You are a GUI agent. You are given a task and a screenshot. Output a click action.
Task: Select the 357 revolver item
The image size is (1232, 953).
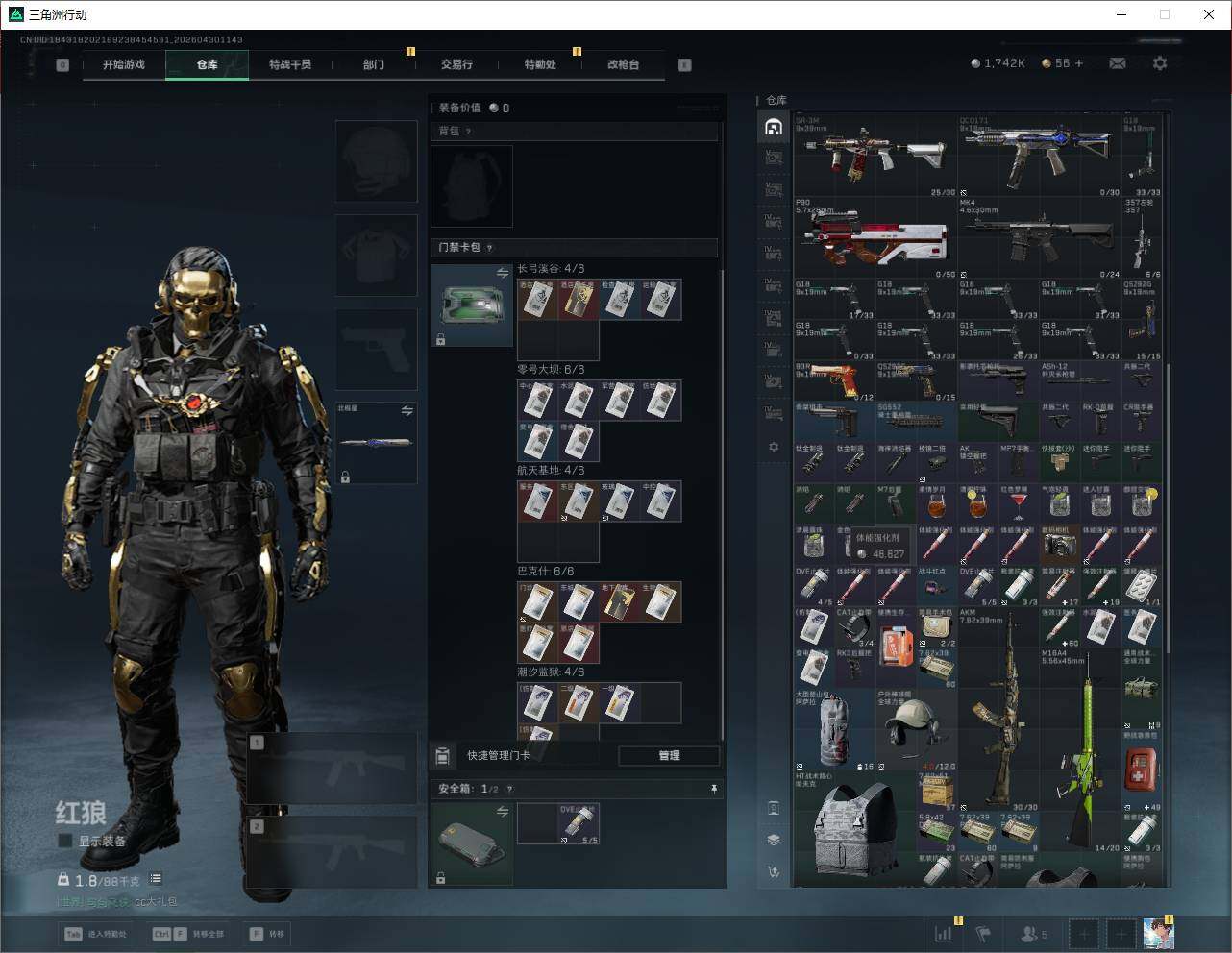pos(1142,239)
